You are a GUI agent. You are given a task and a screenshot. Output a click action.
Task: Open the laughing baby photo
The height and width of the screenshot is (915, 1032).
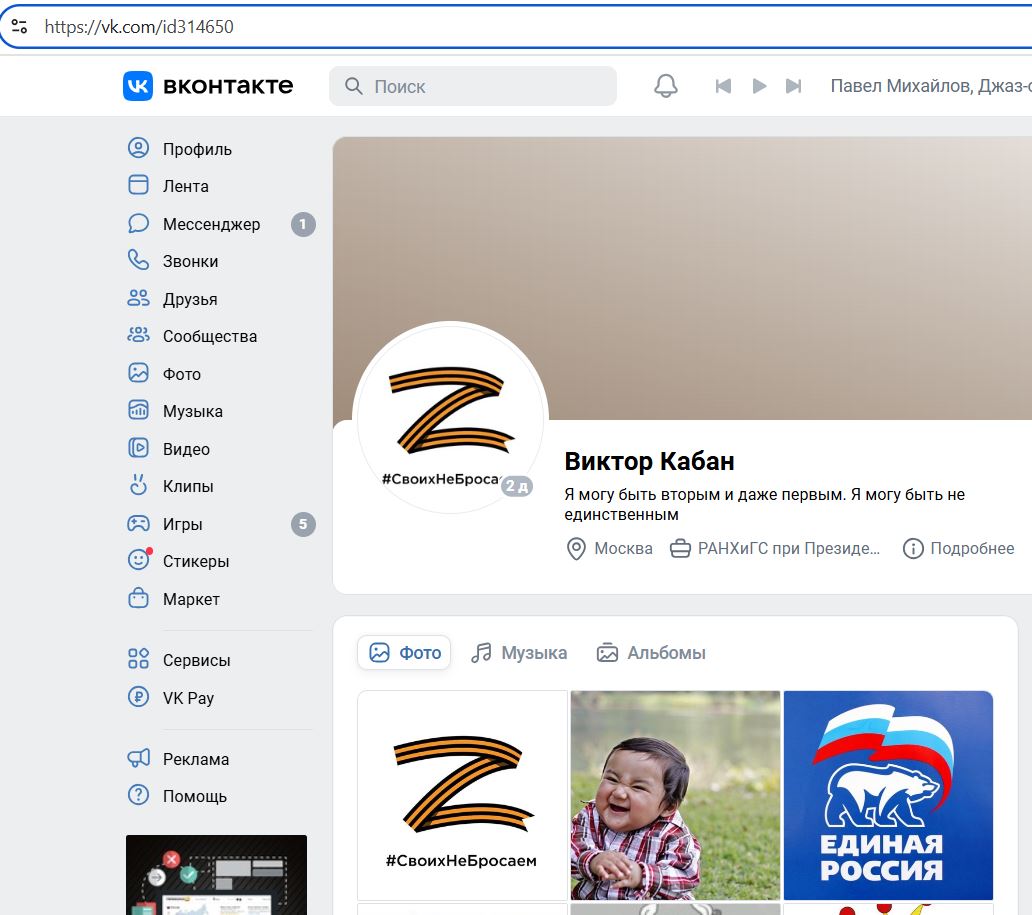pyautogui.click(x=675, y=795)
